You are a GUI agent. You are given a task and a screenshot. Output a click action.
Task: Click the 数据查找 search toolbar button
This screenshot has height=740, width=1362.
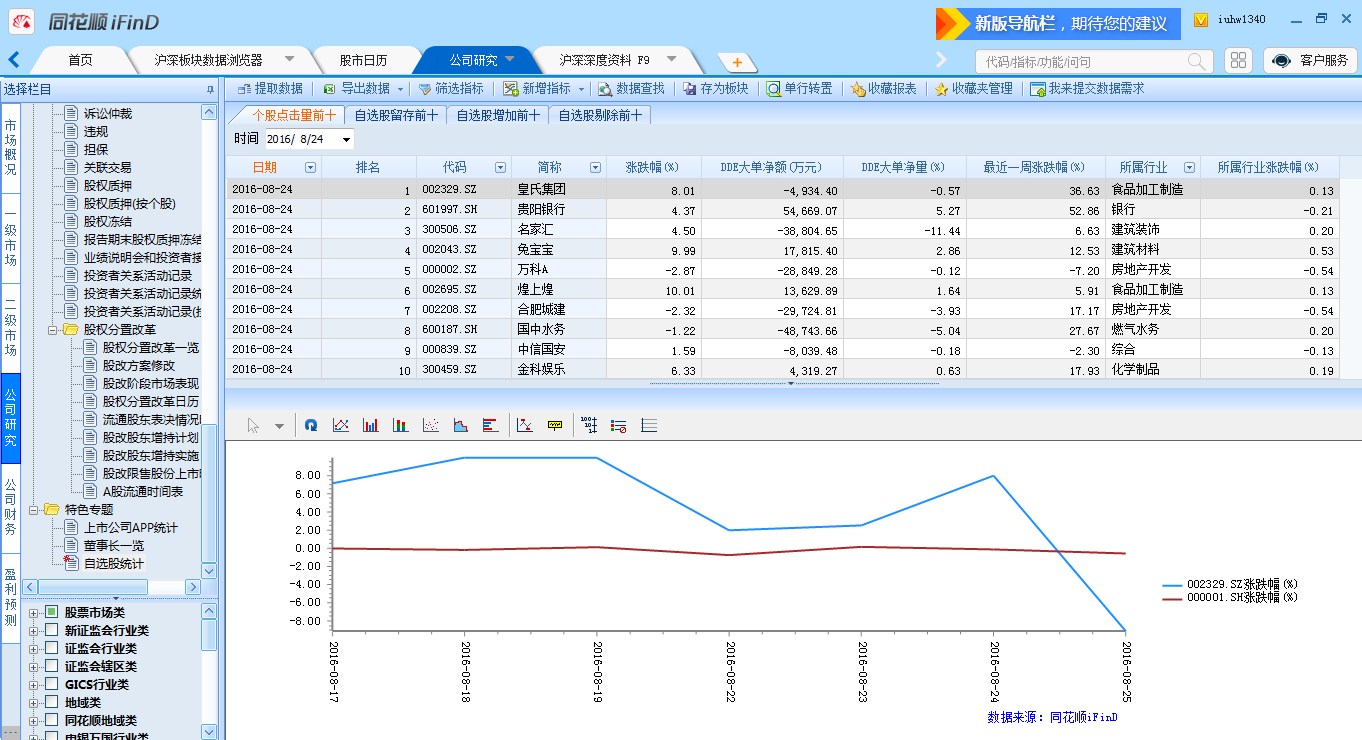point(631,89)
